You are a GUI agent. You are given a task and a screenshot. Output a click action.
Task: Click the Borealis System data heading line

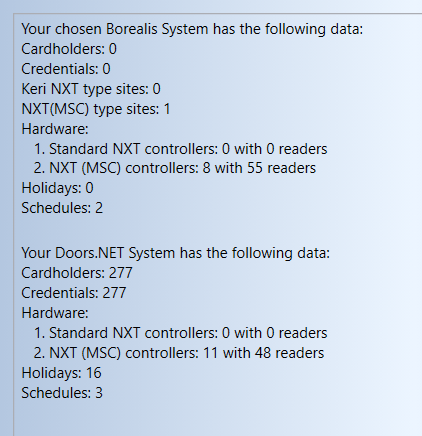(x=192, y=29)
